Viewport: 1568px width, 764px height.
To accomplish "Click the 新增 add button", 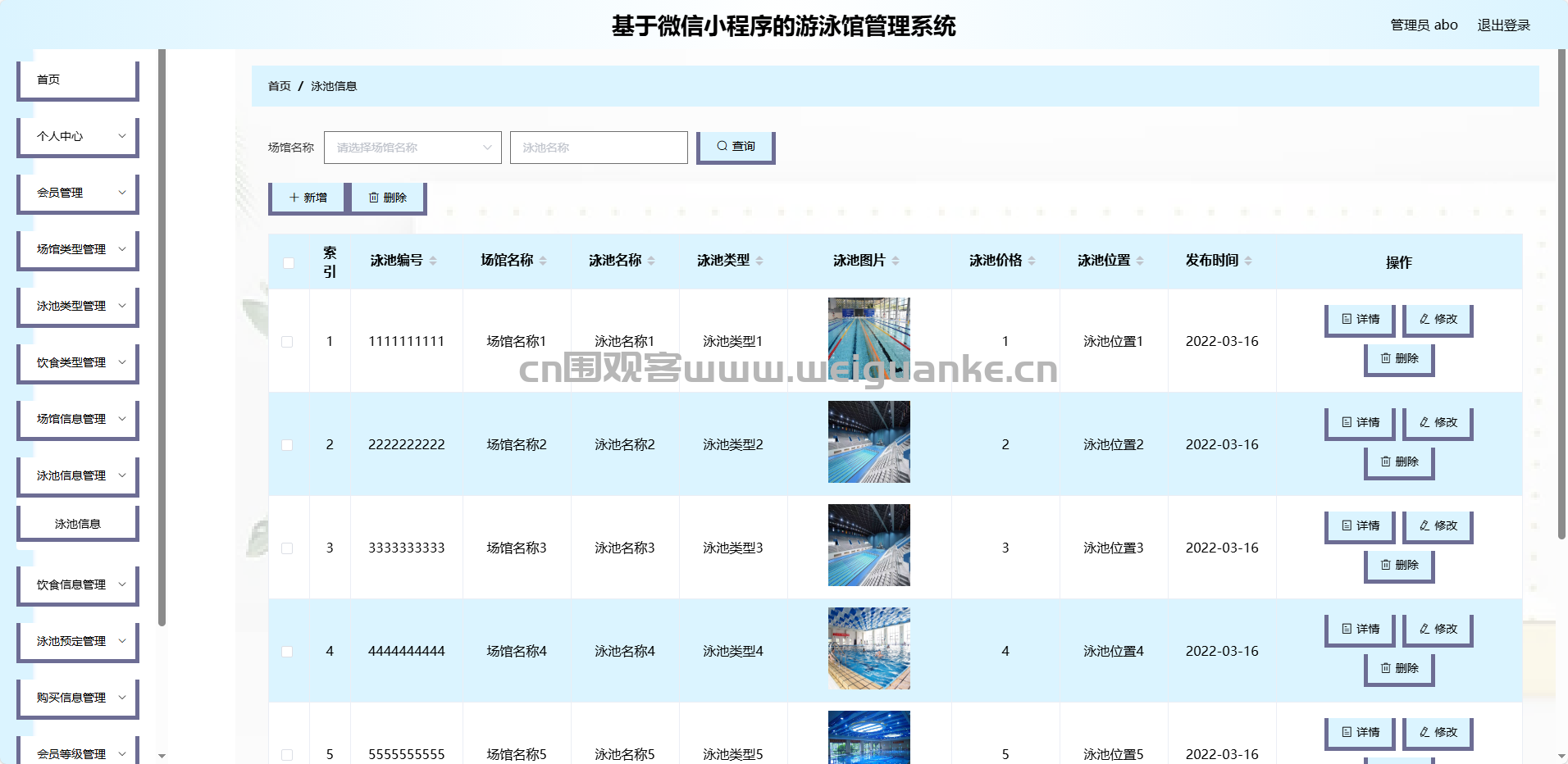I will coord(308,198).
